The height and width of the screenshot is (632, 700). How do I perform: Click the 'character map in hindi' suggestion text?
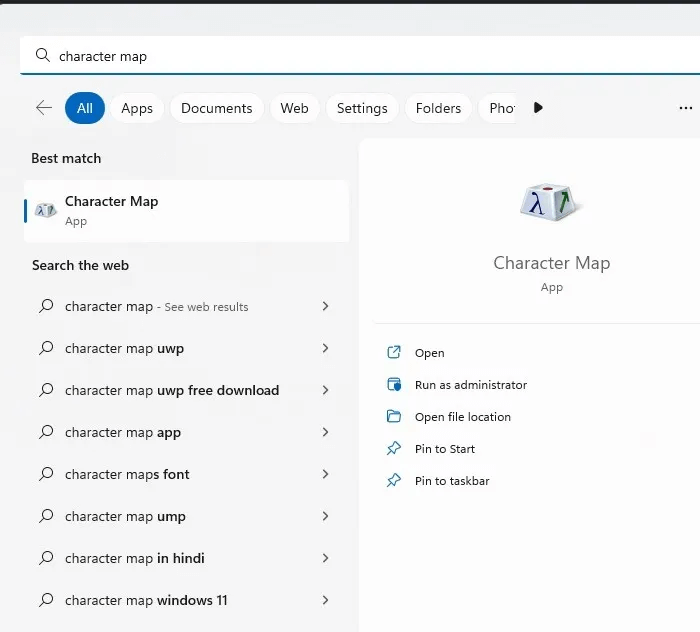pyautogui.click(x=134, y=558)
